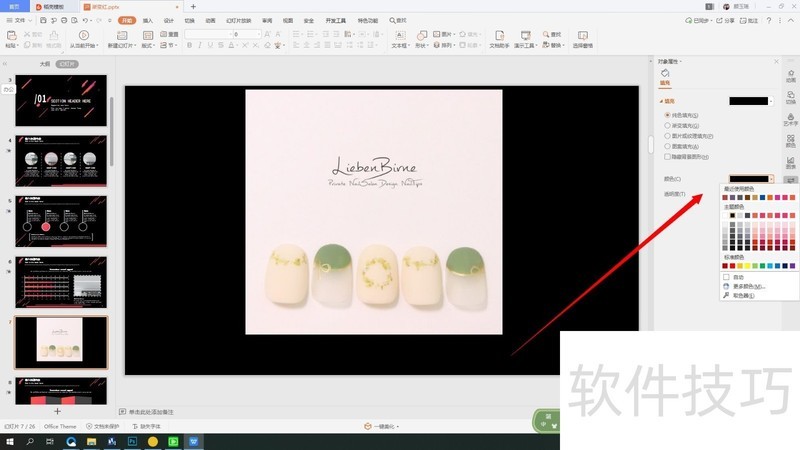Image resolution: width=800 pixels, height=450 pixels.
Task: Select the Picture or texture fill radio
Action: [667, 136]
